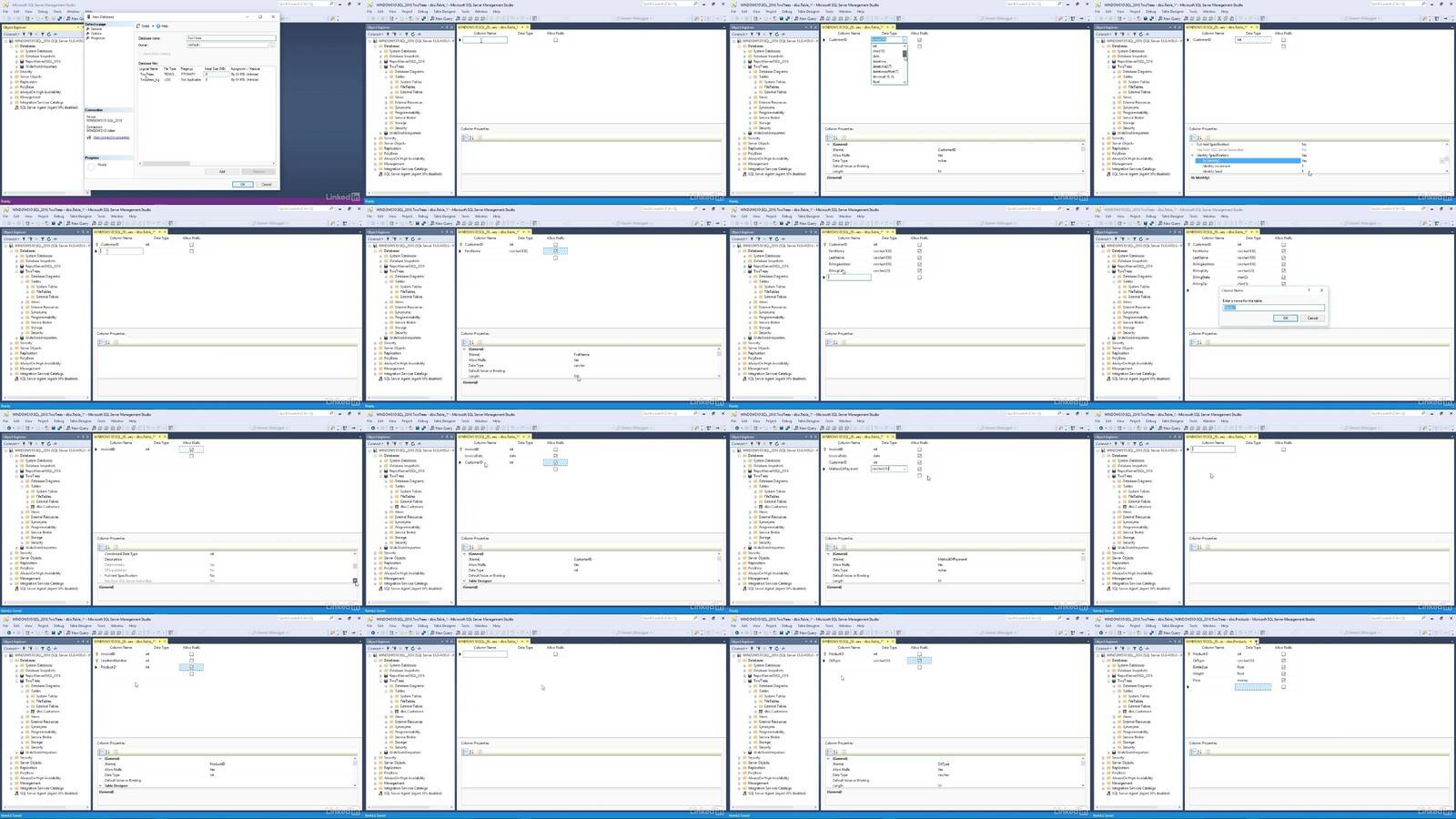This screenshot has width=1456, height=819.
Task: Refresh Object Explorer in Choose Name dialog frame
Action: (1140, 238)
